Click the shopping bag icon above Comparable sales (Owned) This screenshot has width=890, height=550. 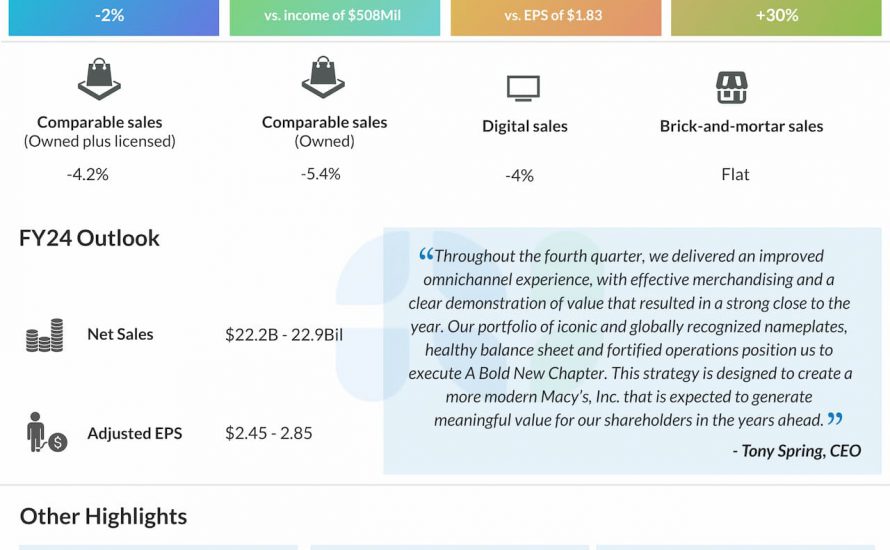coord(323,78)
